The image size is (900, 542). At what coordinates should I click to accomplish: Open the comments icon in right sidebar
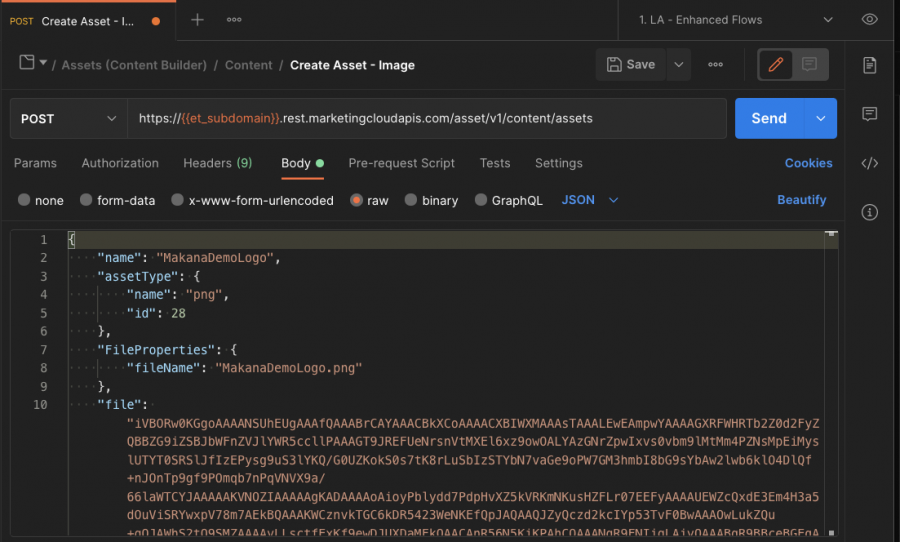[x=870, y=114]
